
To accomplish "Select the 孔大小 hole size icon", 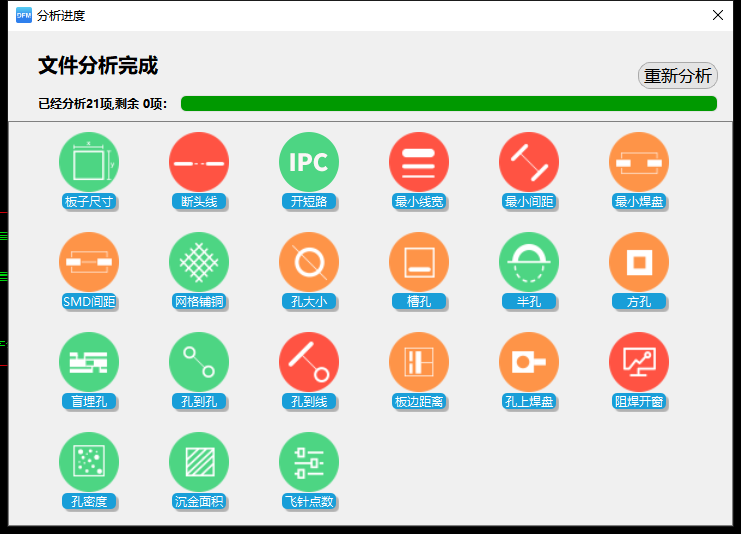I will tap(309, 262).
